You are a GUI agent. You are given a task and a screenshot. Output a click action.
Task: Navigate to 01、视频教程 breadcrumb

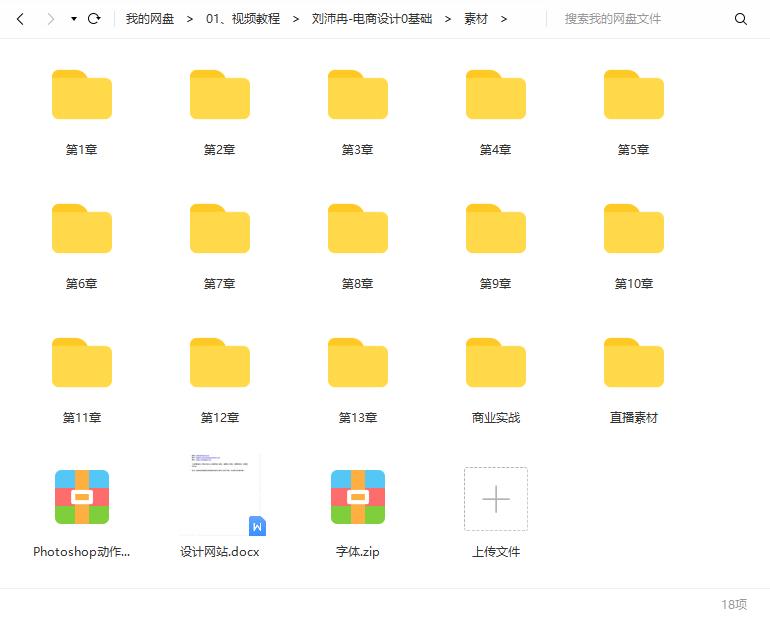(242, 19)
